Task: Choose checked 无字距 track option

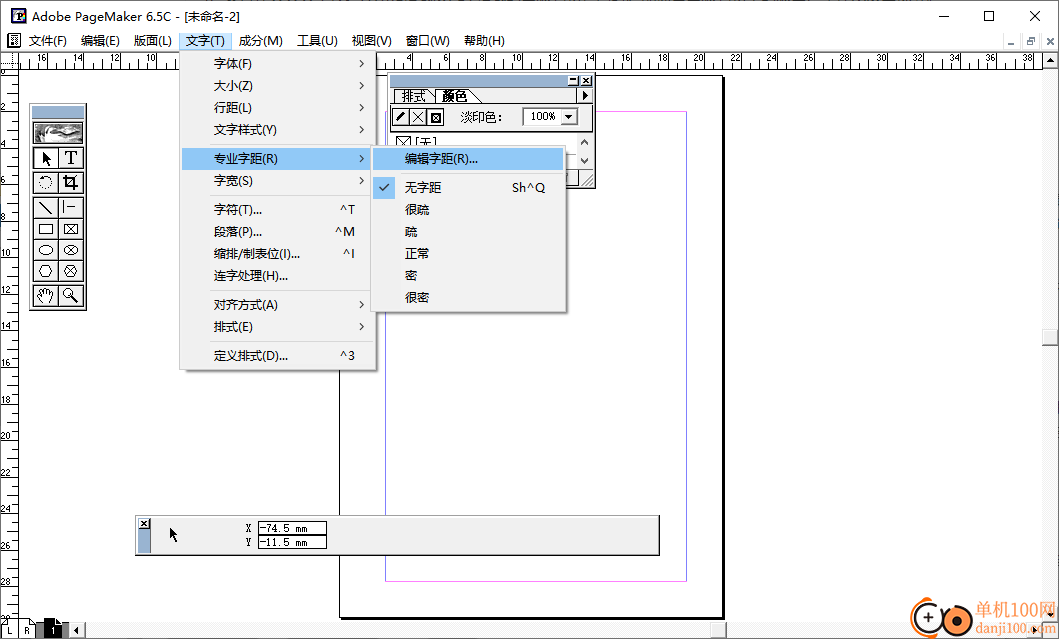Action: click(468, 188)
